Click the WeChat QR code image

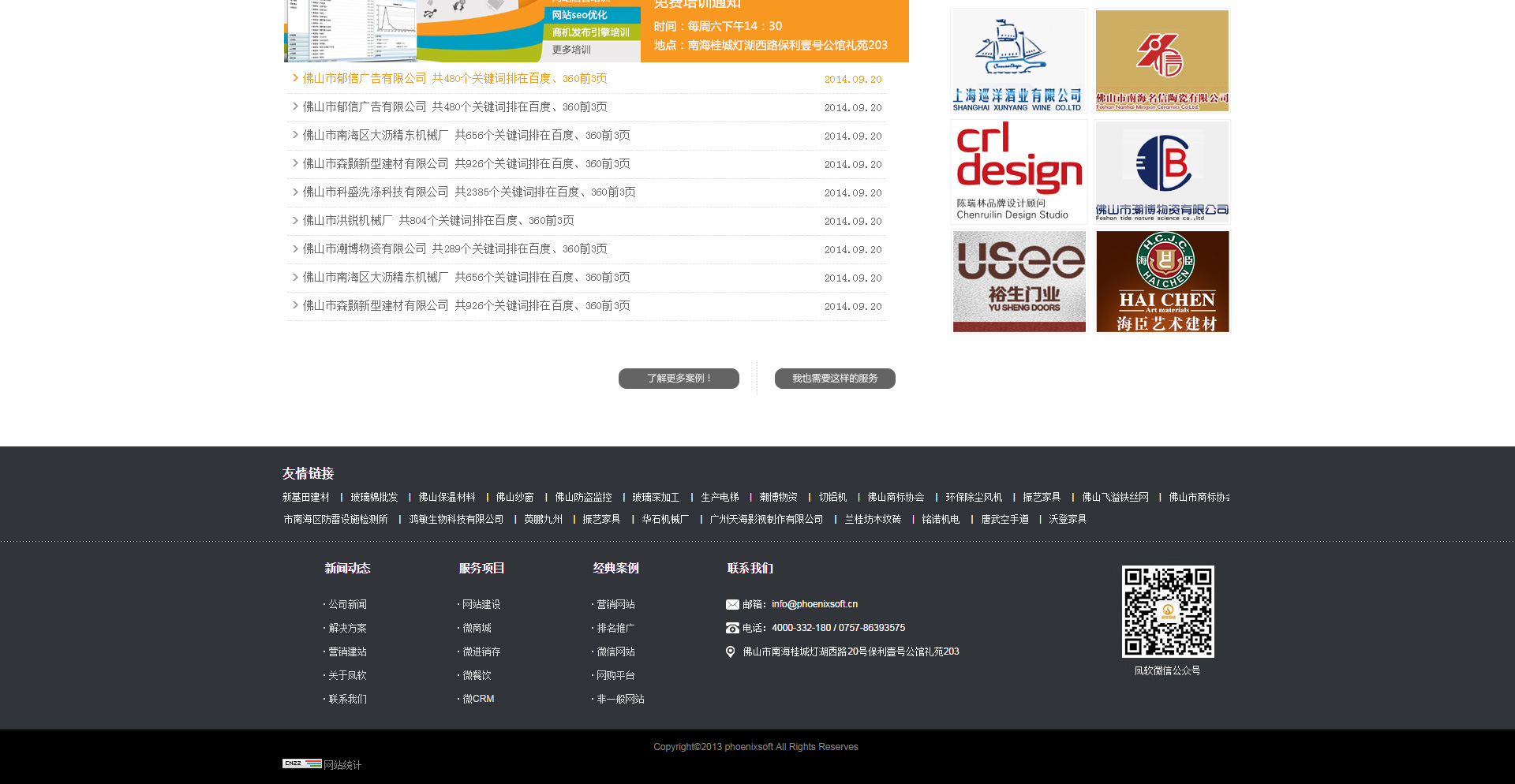tap(1168, 611)
